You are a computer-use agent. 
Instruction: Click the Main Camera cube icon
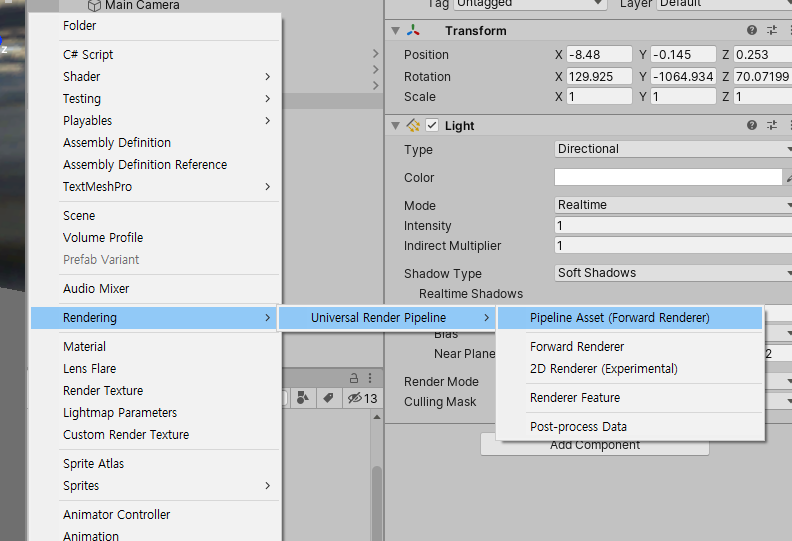point(94,6)
